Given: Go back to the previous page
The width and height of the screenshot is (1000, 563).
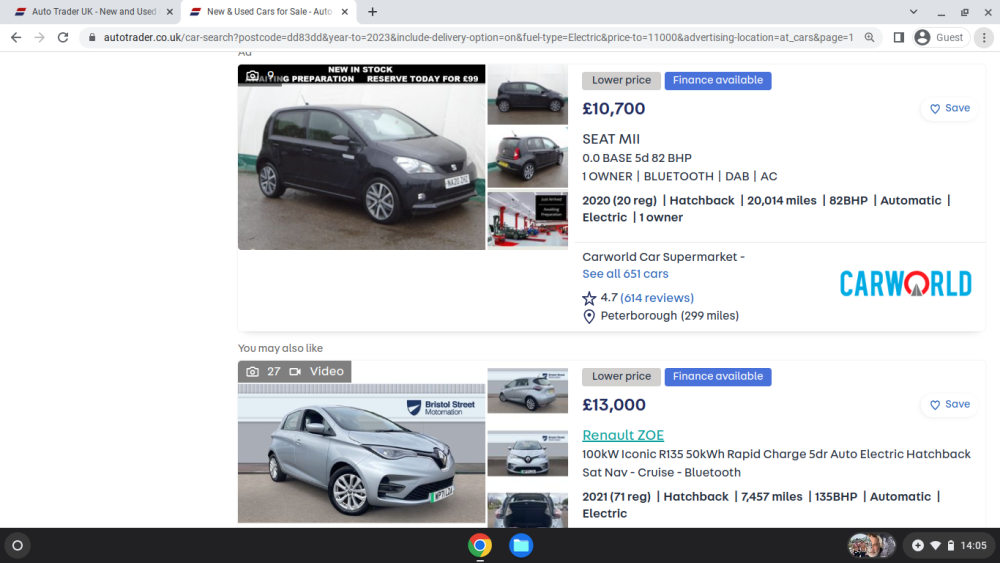Looking at the screenshot, I should [16, 38].
